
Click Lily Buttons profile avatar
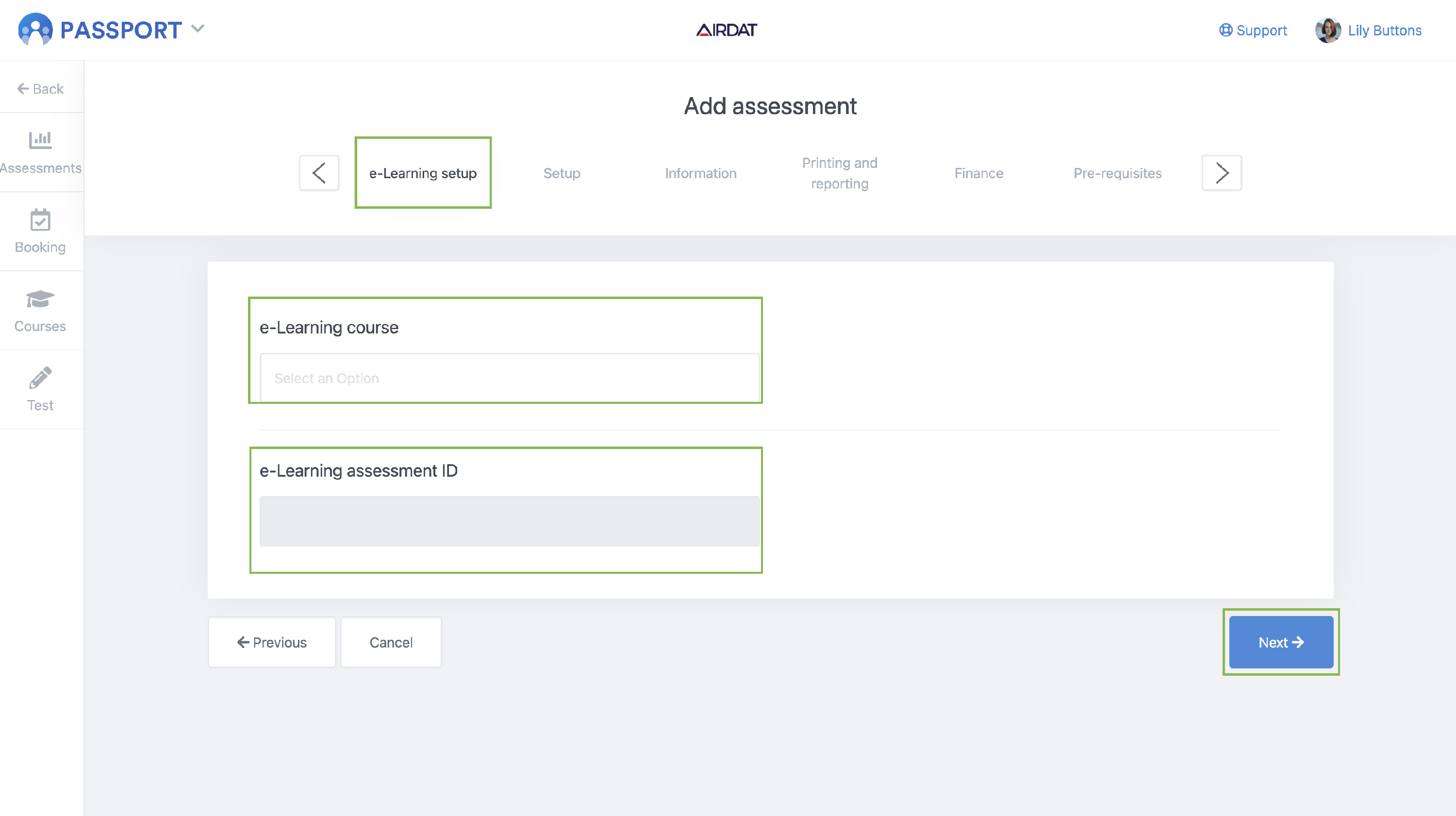[x=1328, y=30]
